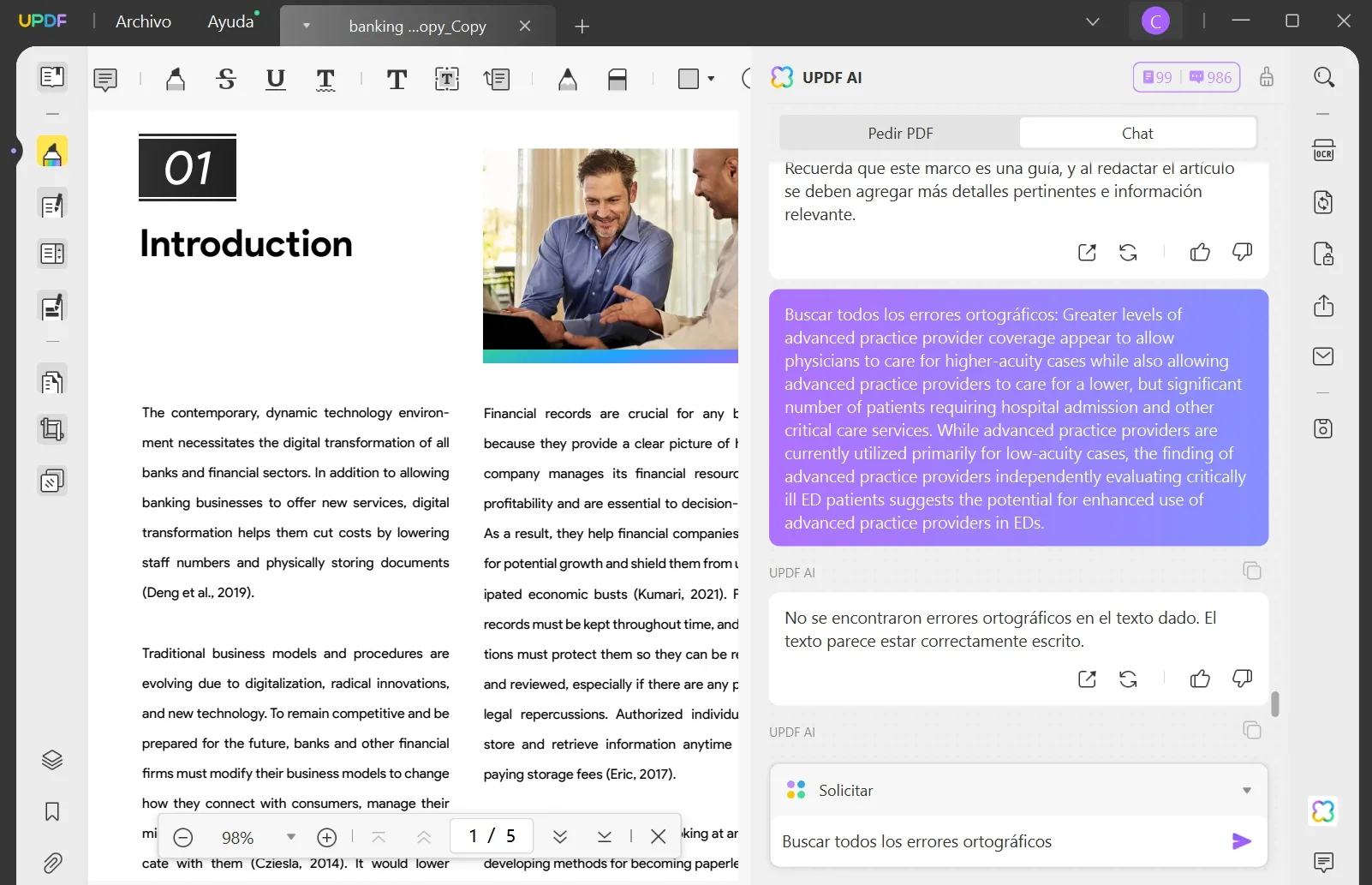Add a new tab with plus button
1372x885 pixels.
pyautogui.click(x=582, y=27)
